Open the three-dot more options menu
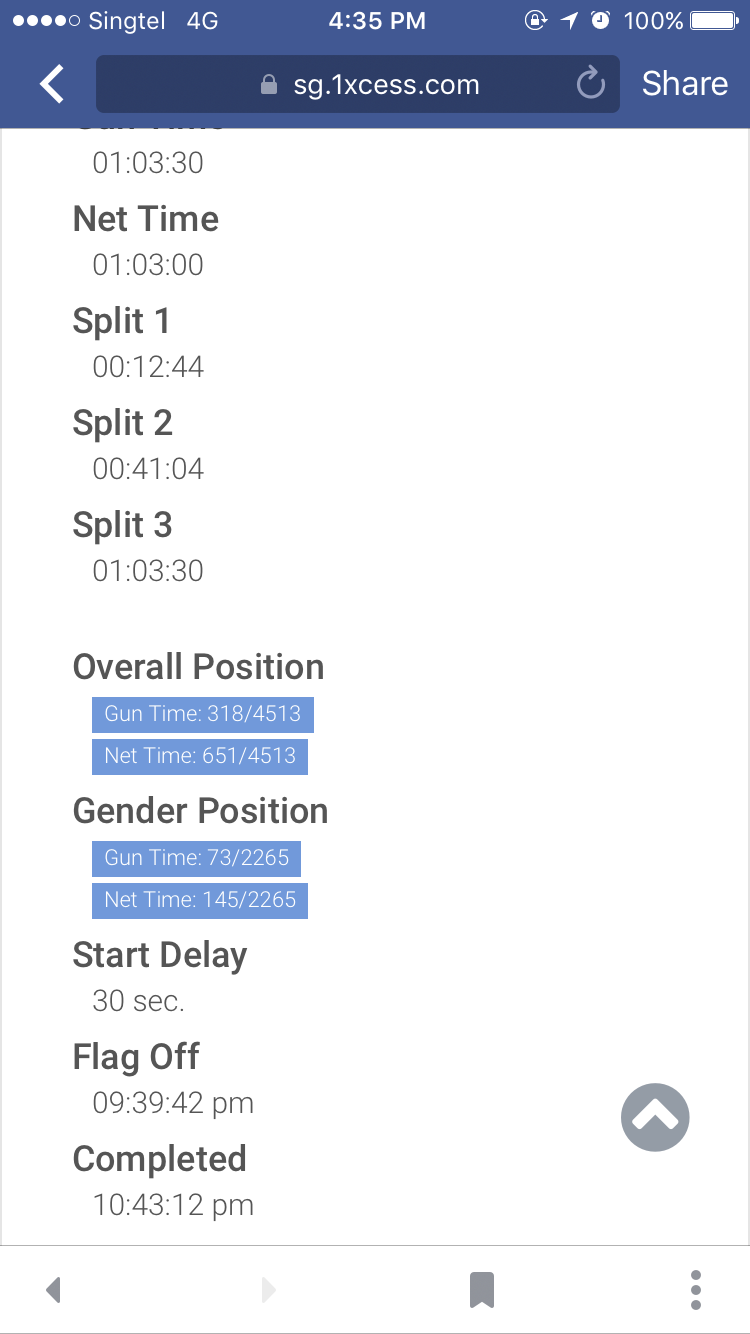 click(x=696, y=1290)
